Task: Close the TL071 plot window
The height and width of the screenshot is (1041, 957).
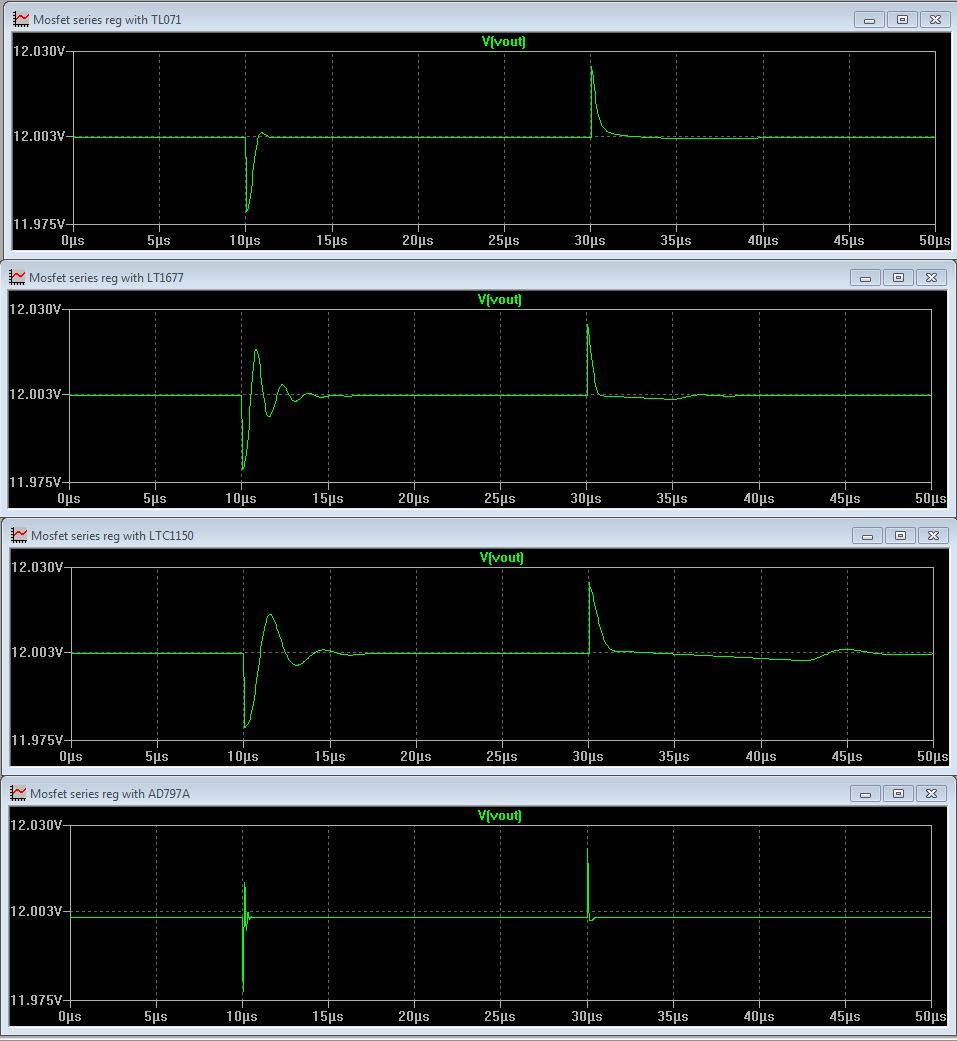Action: point(935,20)
